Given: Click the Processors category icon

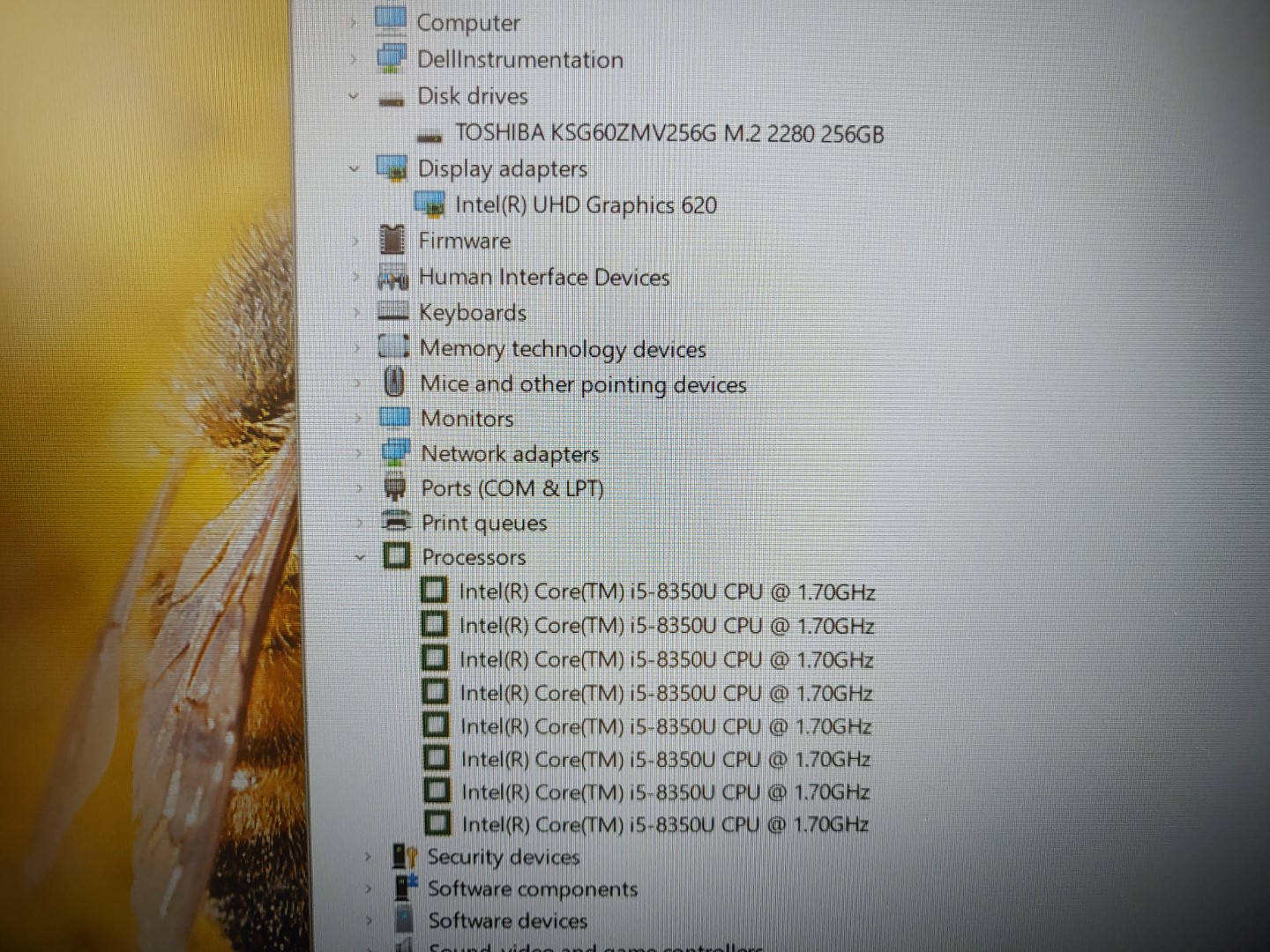Looking at the screenshot, I should coord(397,555).
